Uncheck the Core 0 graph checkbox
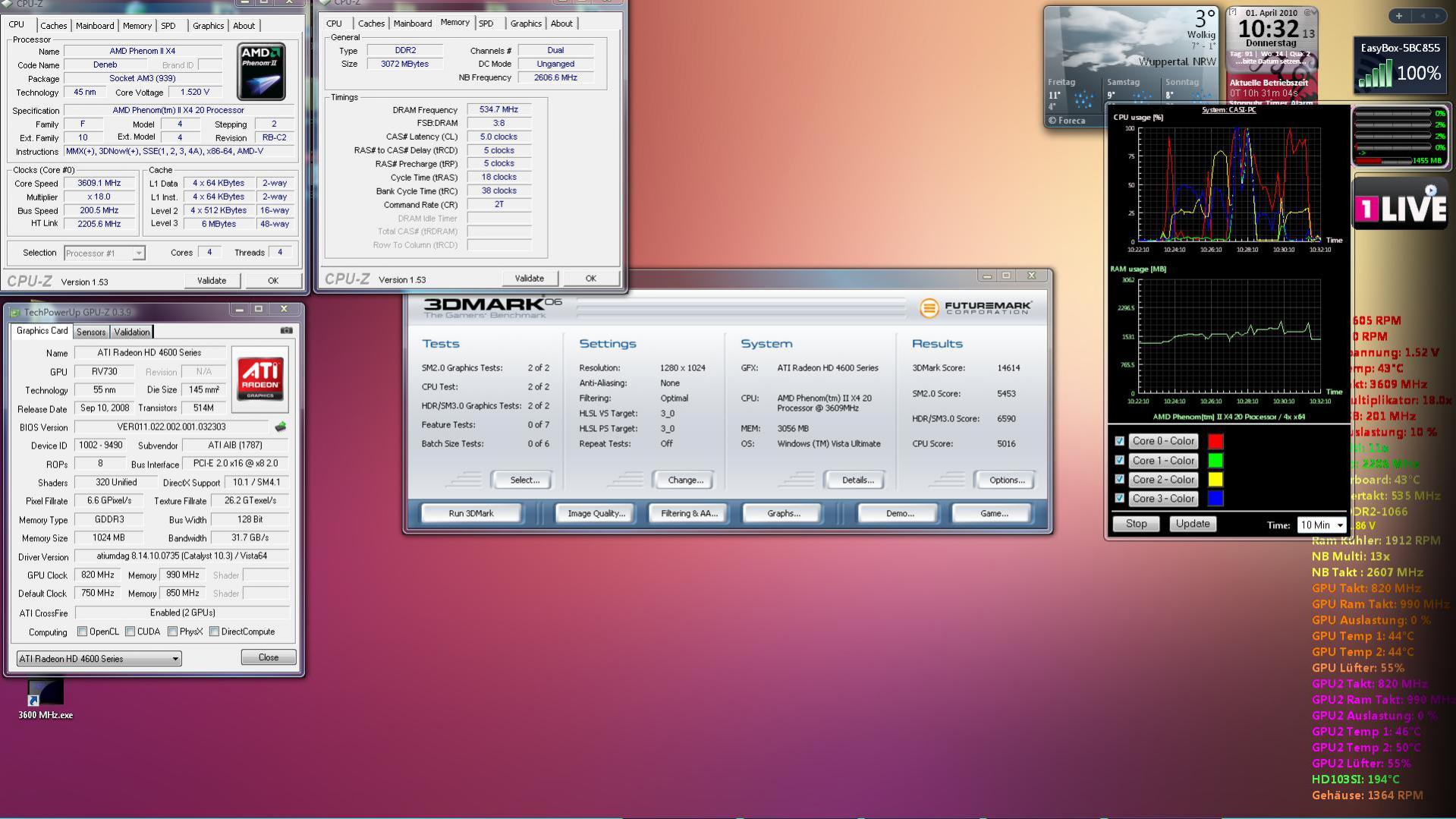The height and width of the screenshot is (819, 1456). tap(1119, 441)
